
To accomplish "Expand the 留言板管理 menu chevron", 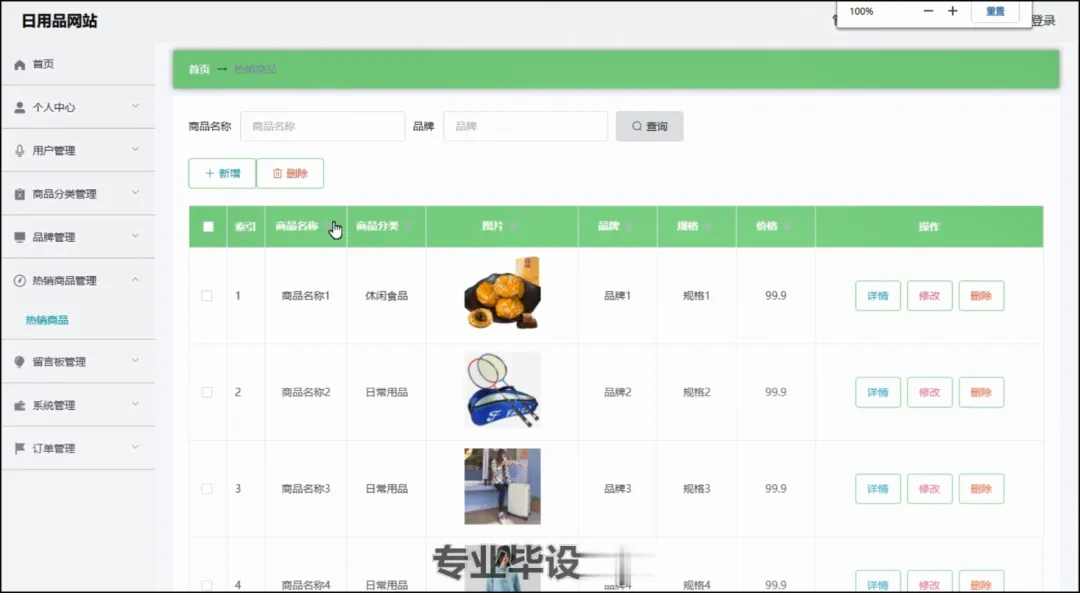I will click(x=135, y=361).
